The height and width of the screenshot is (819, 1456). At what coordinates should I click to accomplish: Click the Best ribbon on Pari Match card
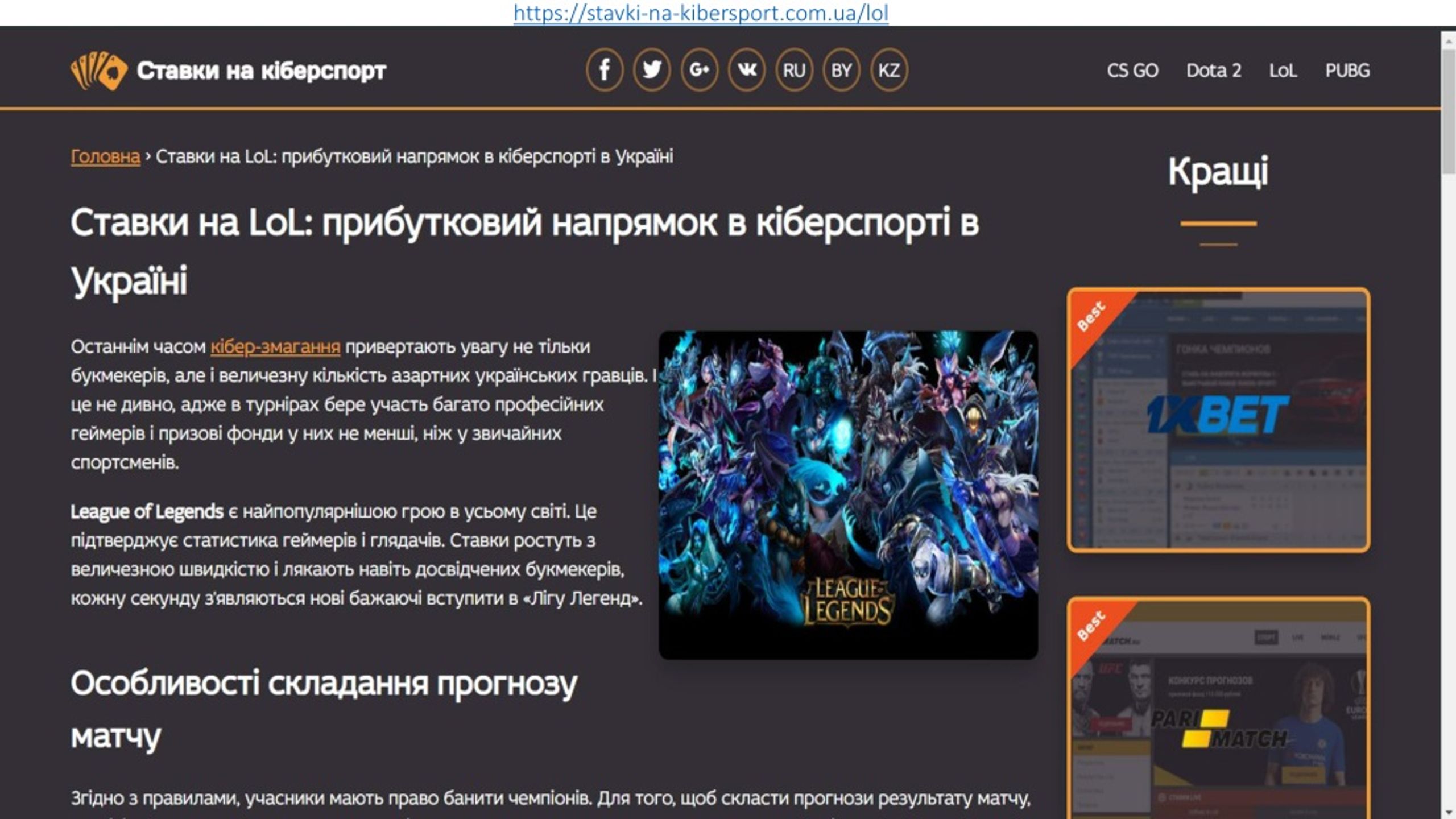click(1092, 626)
